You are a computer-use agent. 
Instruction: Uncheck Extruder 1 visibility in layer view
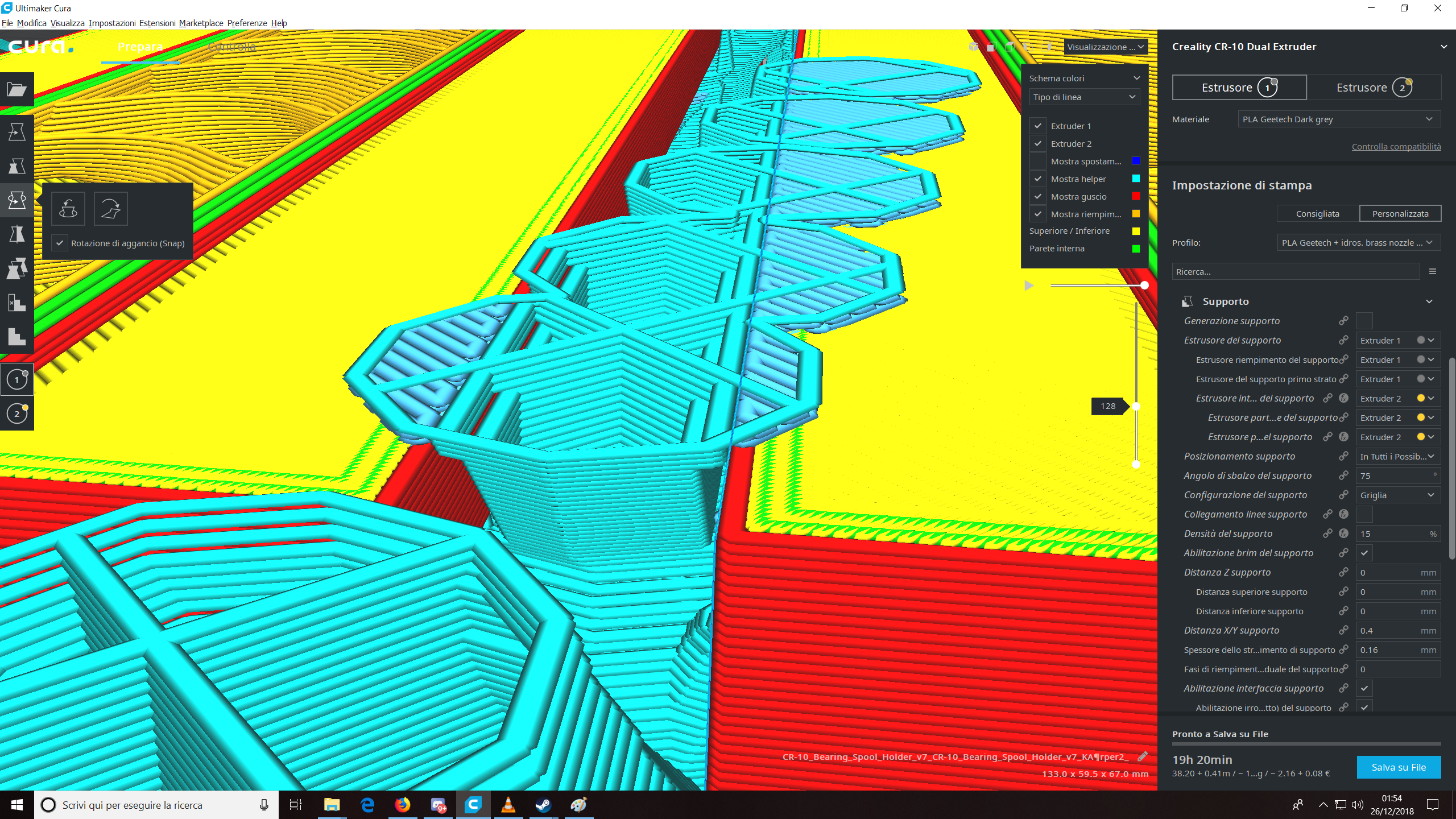1038,126
